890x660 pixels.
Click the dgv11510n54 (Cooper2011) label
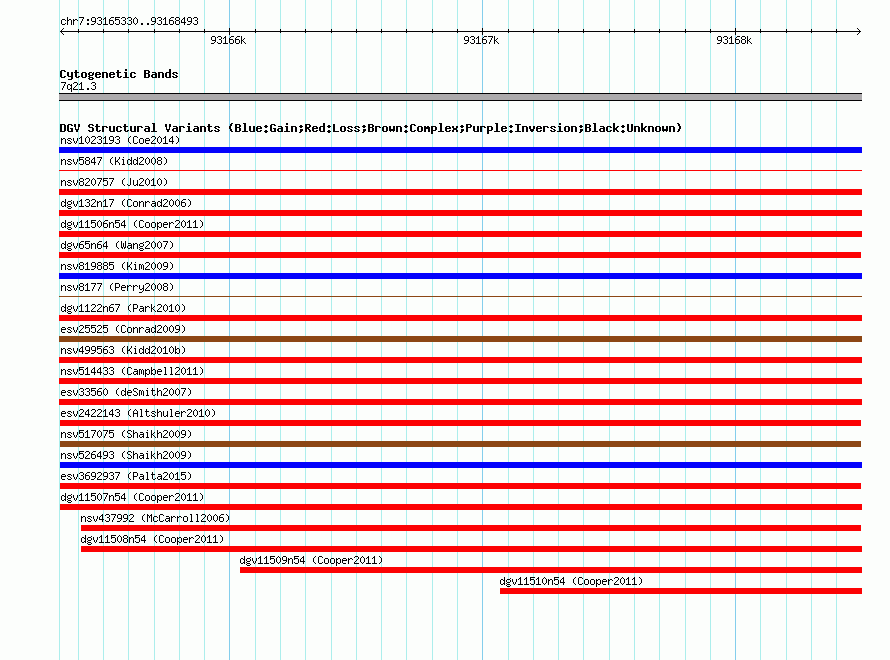[571, 581]
